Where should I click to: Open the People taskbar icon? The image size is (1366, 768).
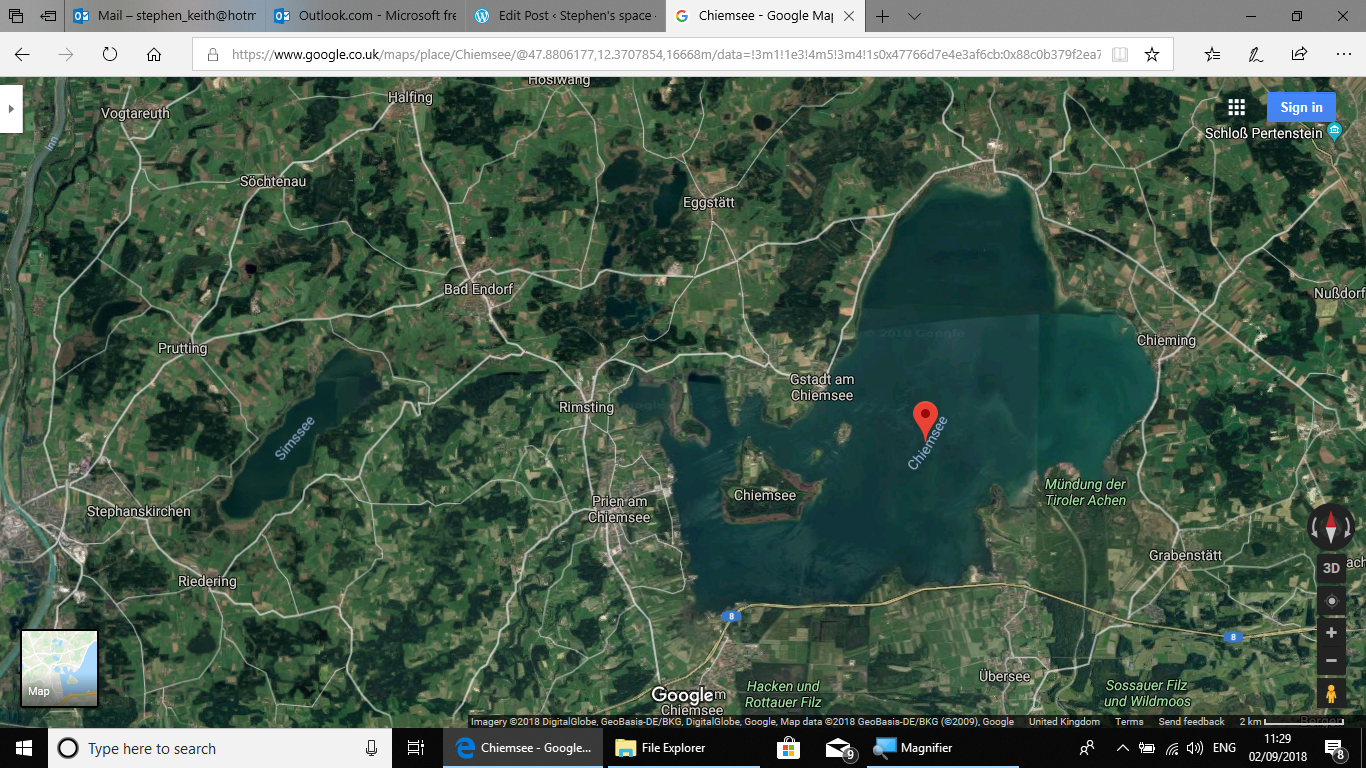coord(1087,748)
